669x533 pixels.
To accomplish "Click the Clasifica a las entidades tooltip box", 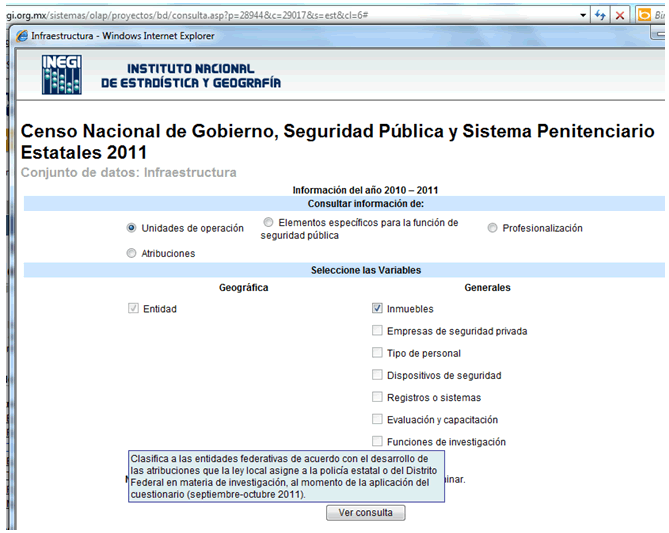I will 286,476.
